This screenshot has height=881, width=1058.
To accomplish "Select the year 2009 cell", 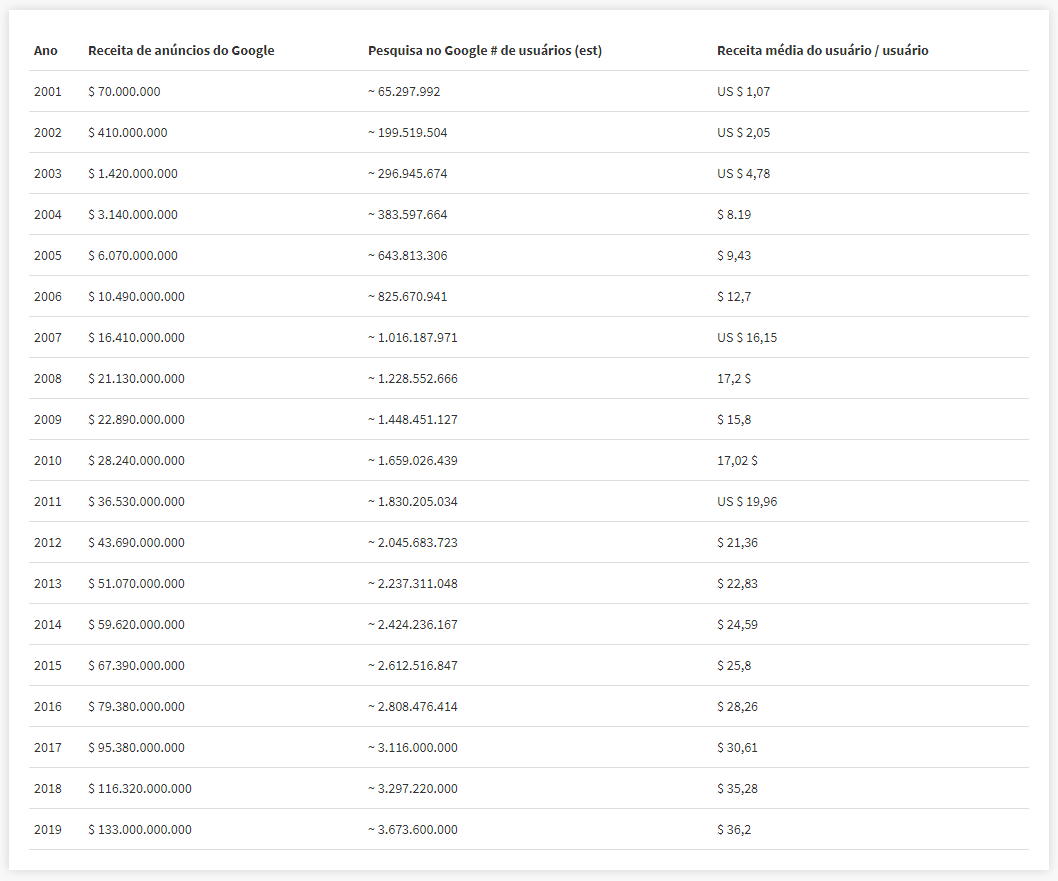I will click(48, 420).
